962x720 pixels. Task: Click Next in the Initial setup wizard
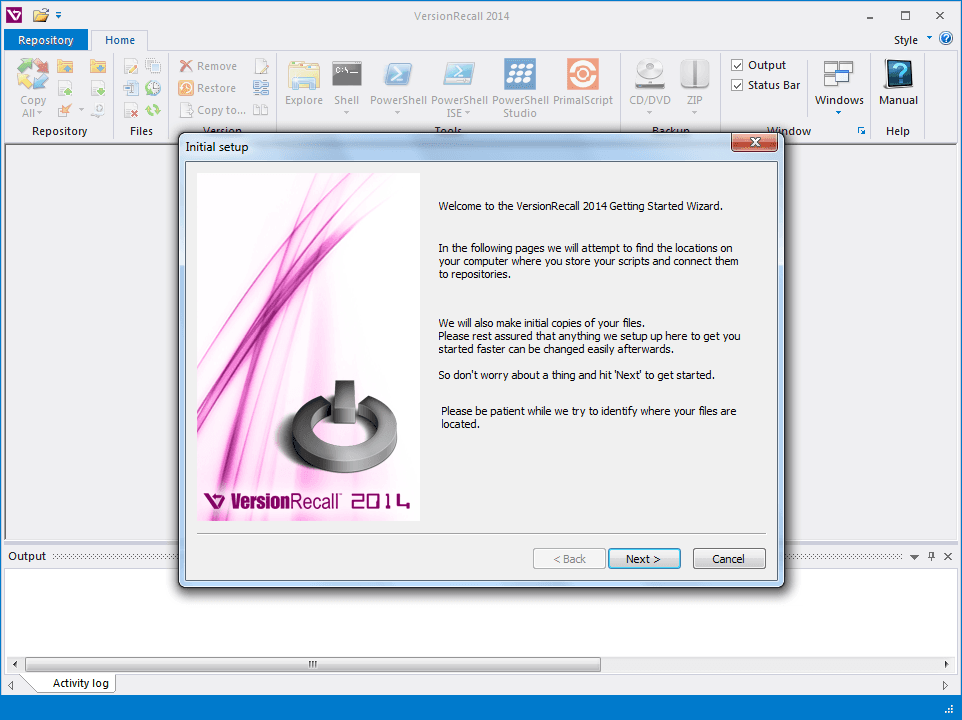click(x=644, y=559)
